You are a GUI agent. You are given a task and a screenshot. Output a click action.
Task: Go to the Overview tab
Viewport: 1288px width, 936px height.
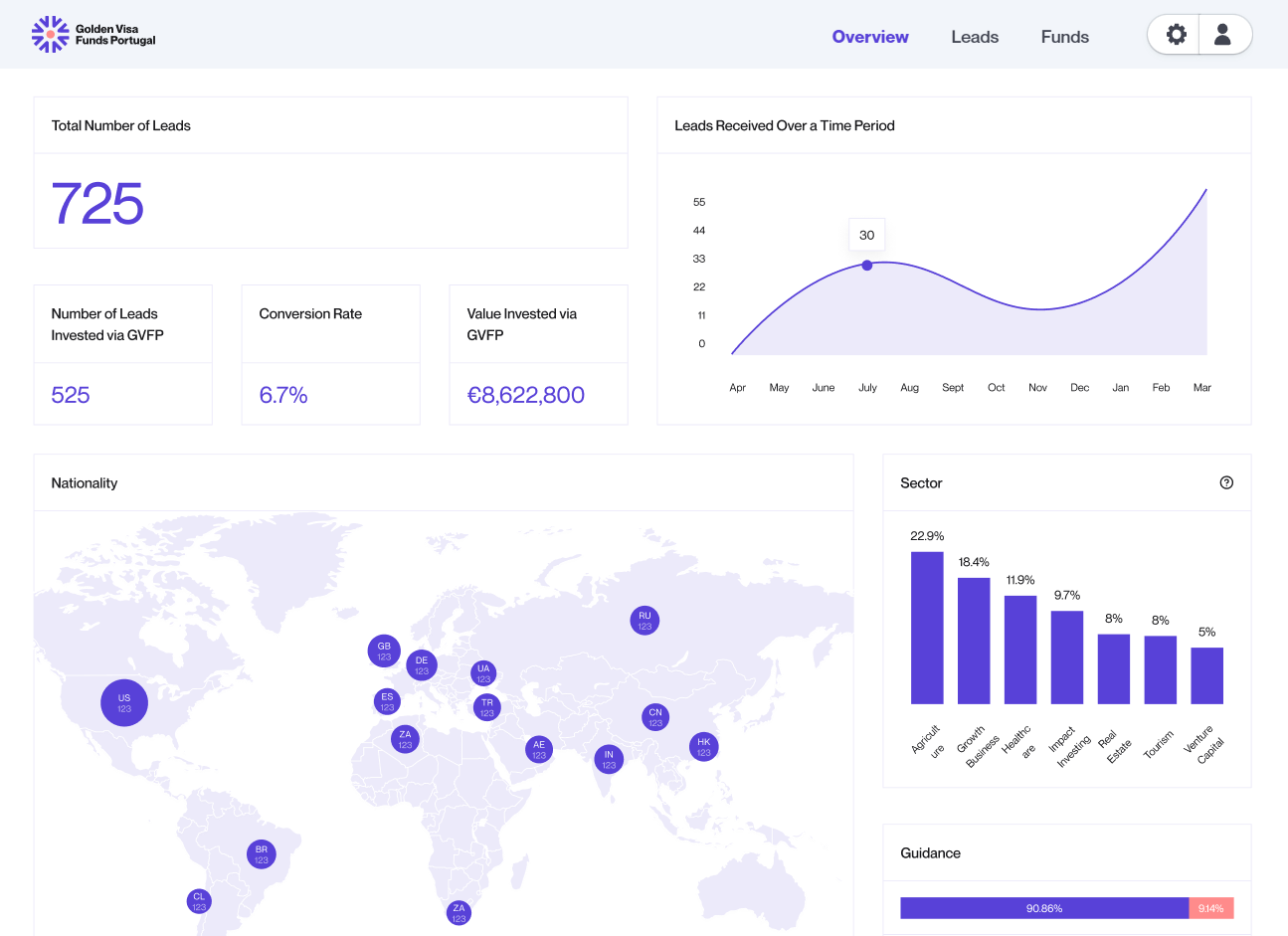coord(870,37)
